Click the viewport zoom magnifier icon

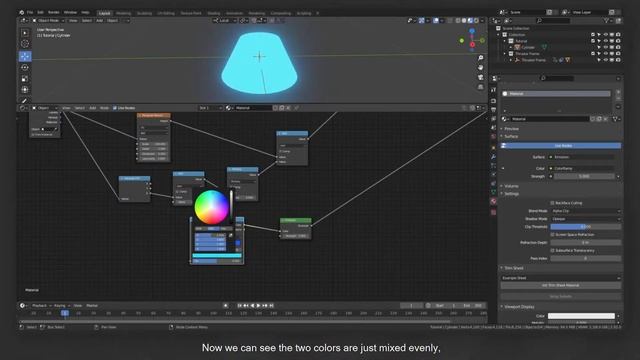coord(480,58)
